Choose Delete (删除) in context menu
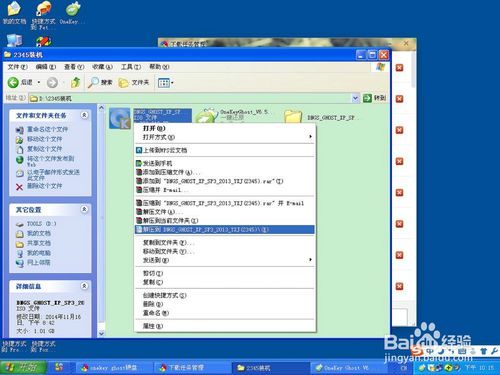Viewport: 500px width, 375px height. 225,304
